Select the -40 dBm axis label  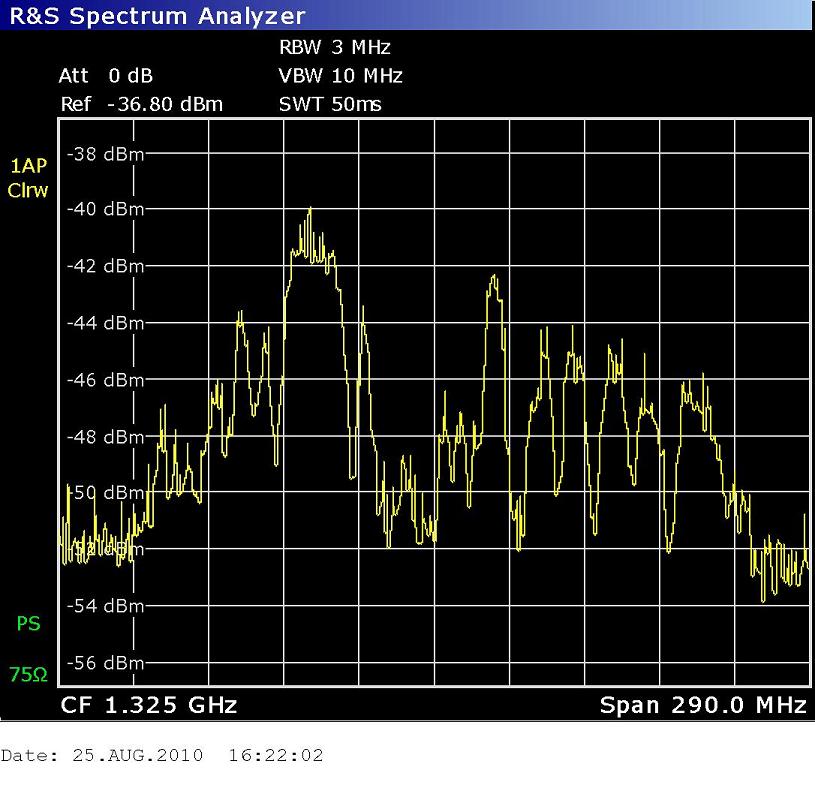click(x=104, y=210)
